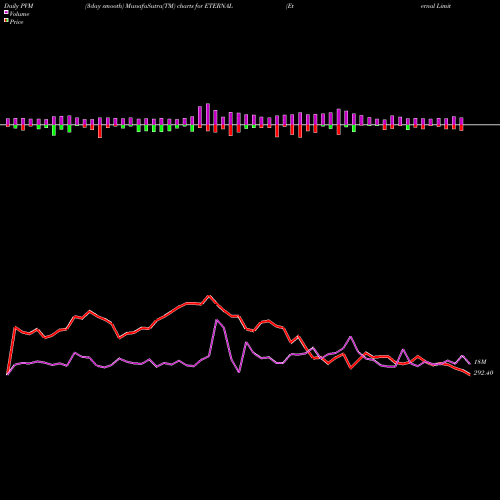Select the 'Price' legend label
Screen dimensions: 500x500
(x=16, y=22)
